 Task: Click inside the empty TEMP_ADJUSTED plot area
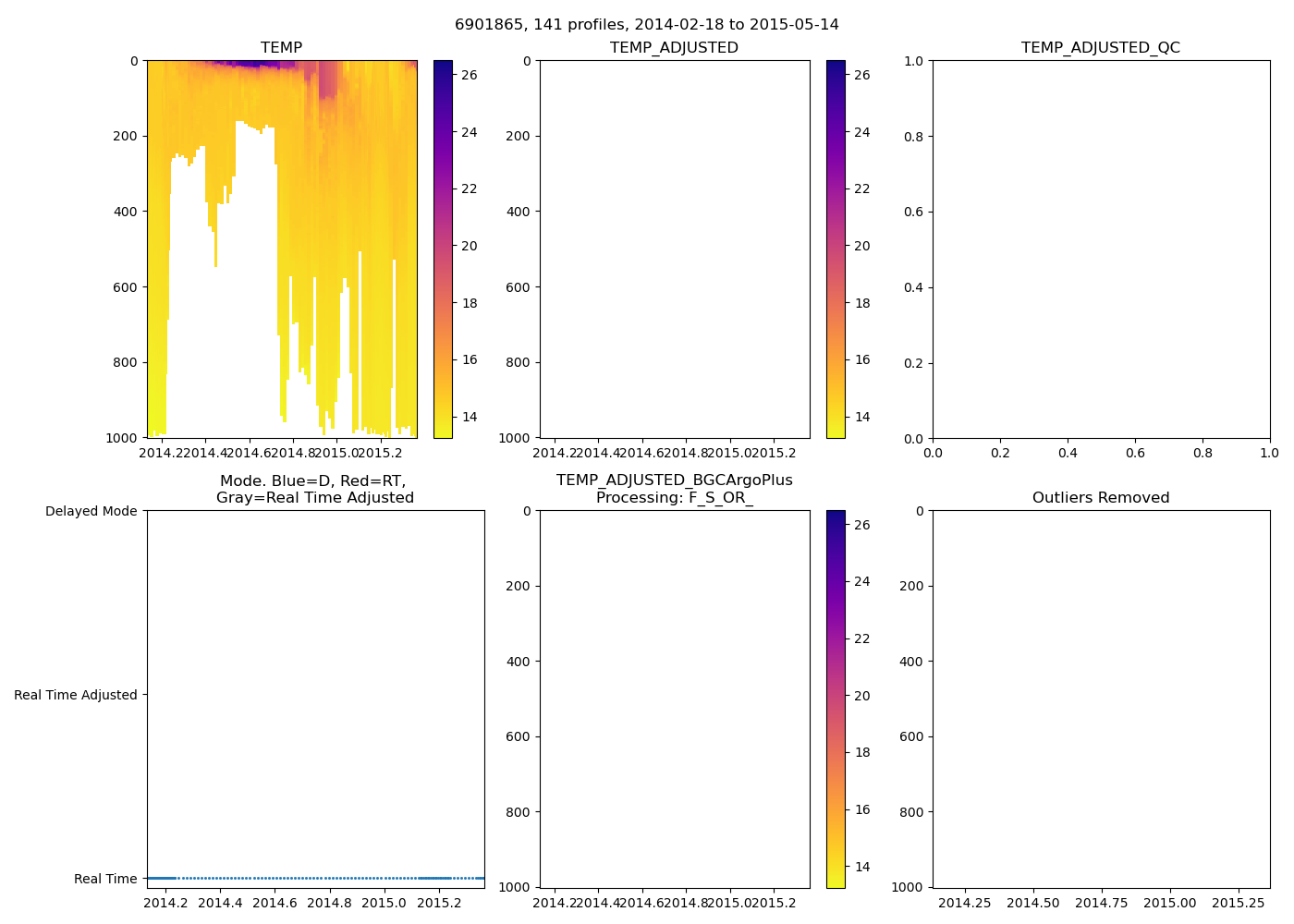[674, 249]
